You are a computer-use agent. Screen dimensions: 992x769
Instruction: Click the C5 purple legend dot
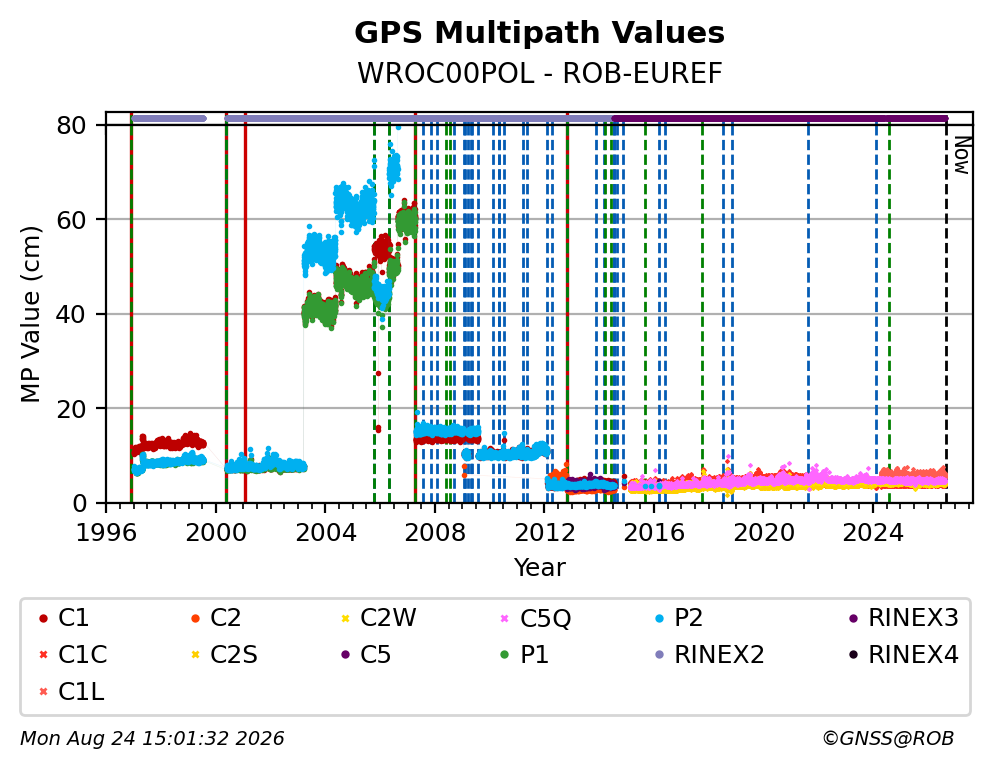point(345,655)
